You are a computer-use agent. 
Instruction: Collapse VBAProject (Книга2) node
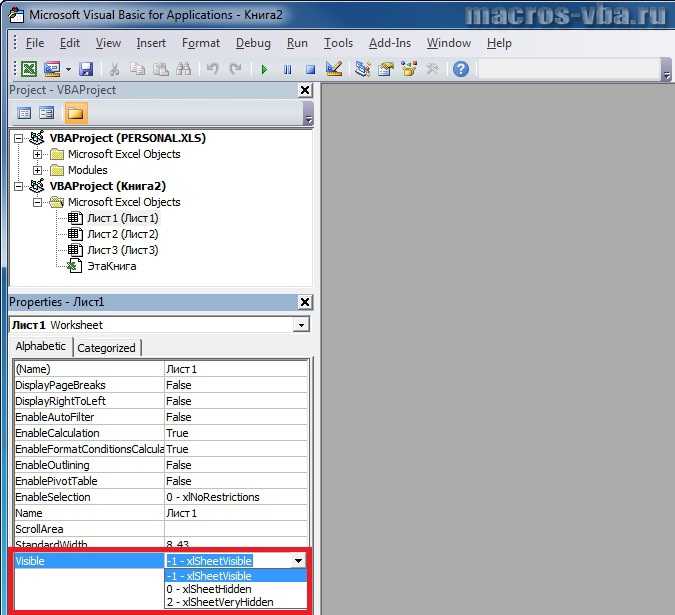tap(19, 186)
